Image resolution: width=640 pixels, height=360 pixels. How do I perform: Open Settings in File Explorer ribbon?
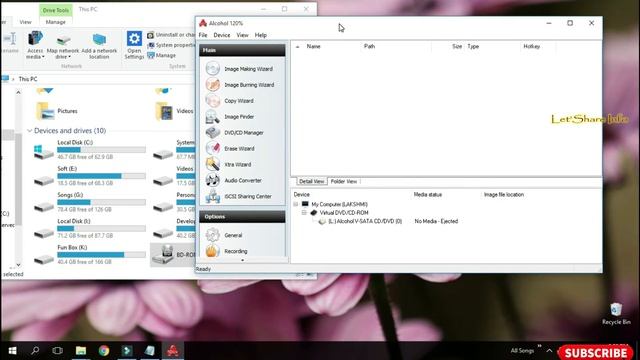click(x=134, y=45)
